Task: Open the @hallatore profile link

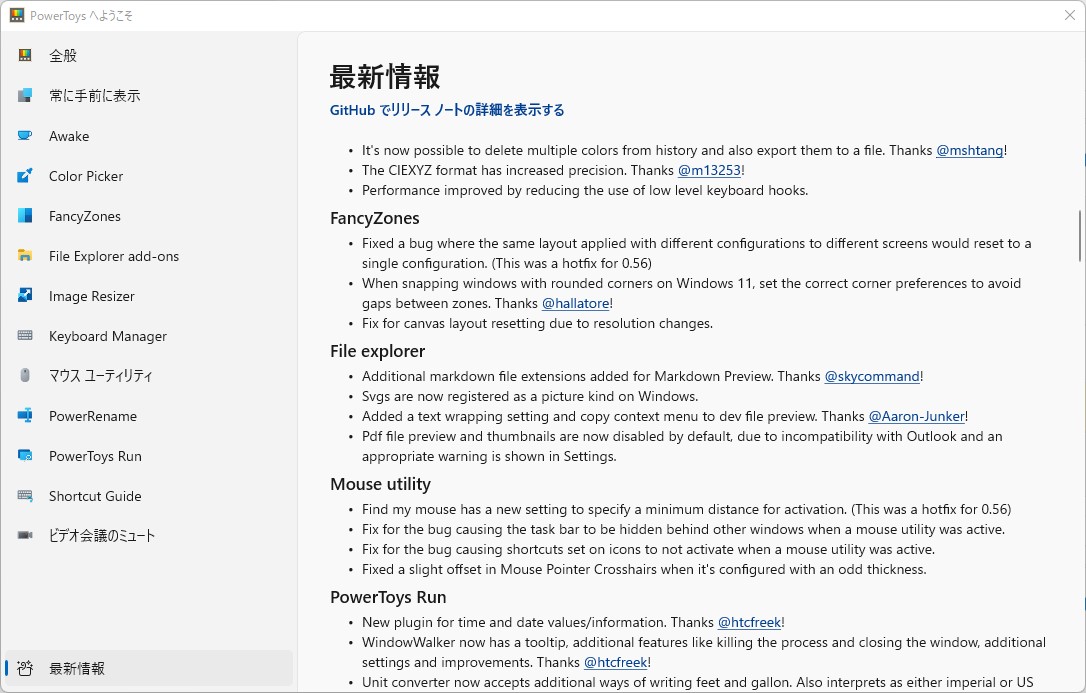Action: [575, 303]
